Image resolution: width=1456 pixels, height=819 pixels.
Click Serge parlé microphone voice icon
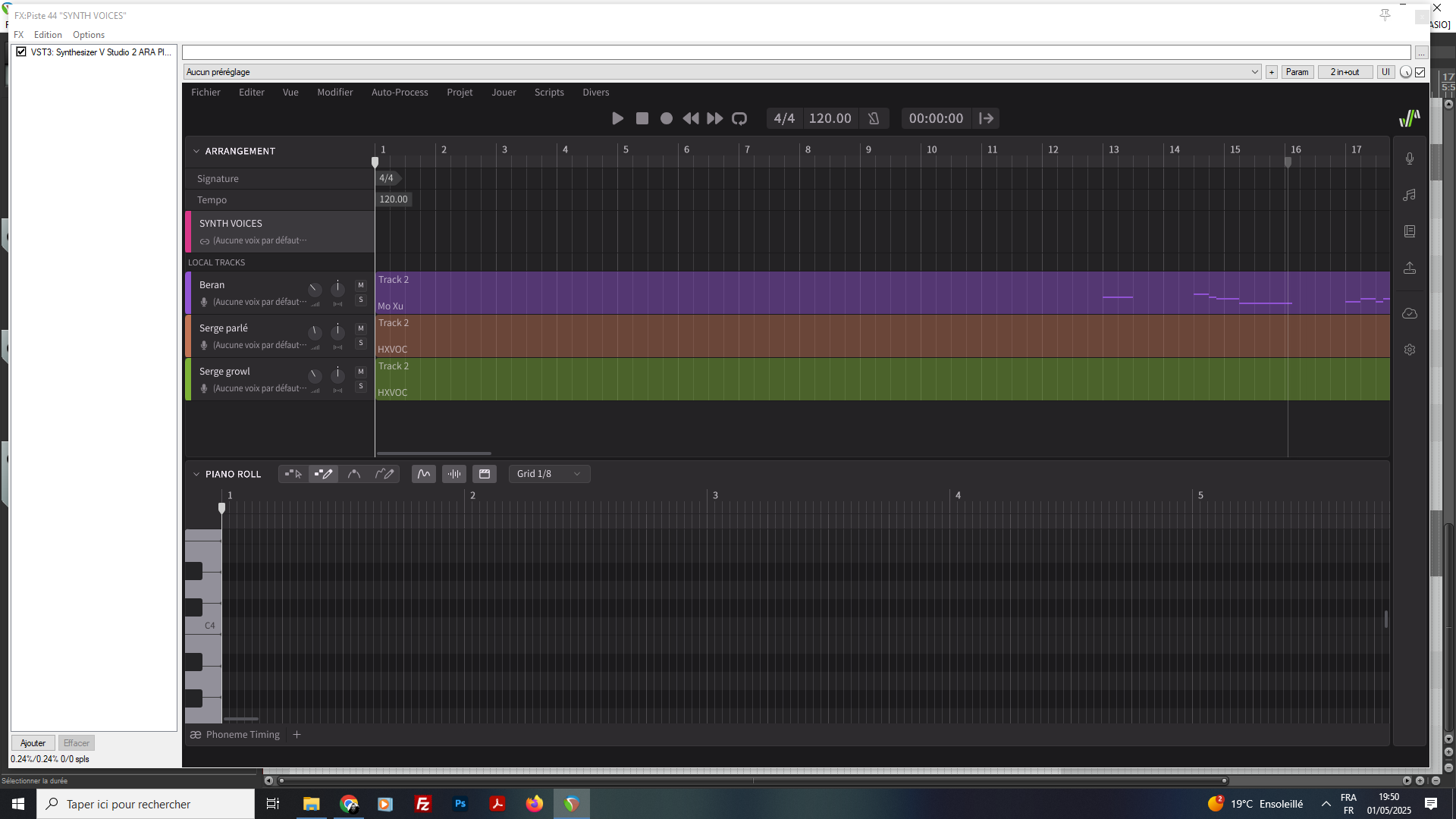(204, 345)
